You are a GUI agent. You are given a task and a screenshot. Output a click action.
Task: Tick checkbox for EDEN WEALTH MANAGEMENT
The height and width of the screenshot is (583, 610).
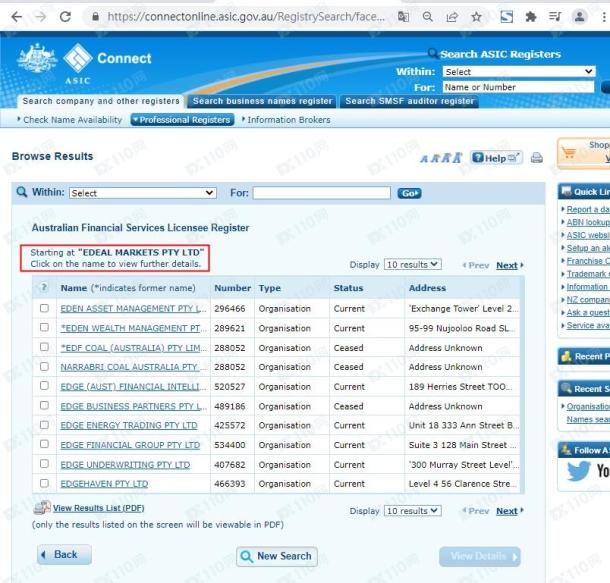(x=44, y=327)
